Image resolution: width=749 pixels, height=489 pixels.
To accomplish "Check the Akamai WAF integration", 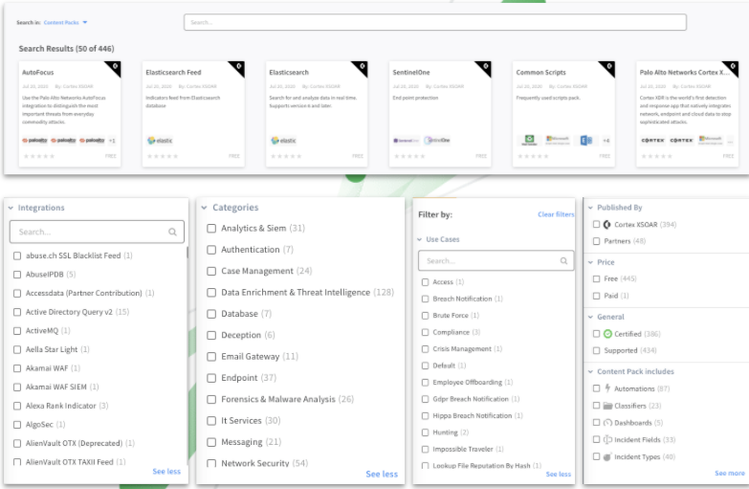I will pos(17,369).
